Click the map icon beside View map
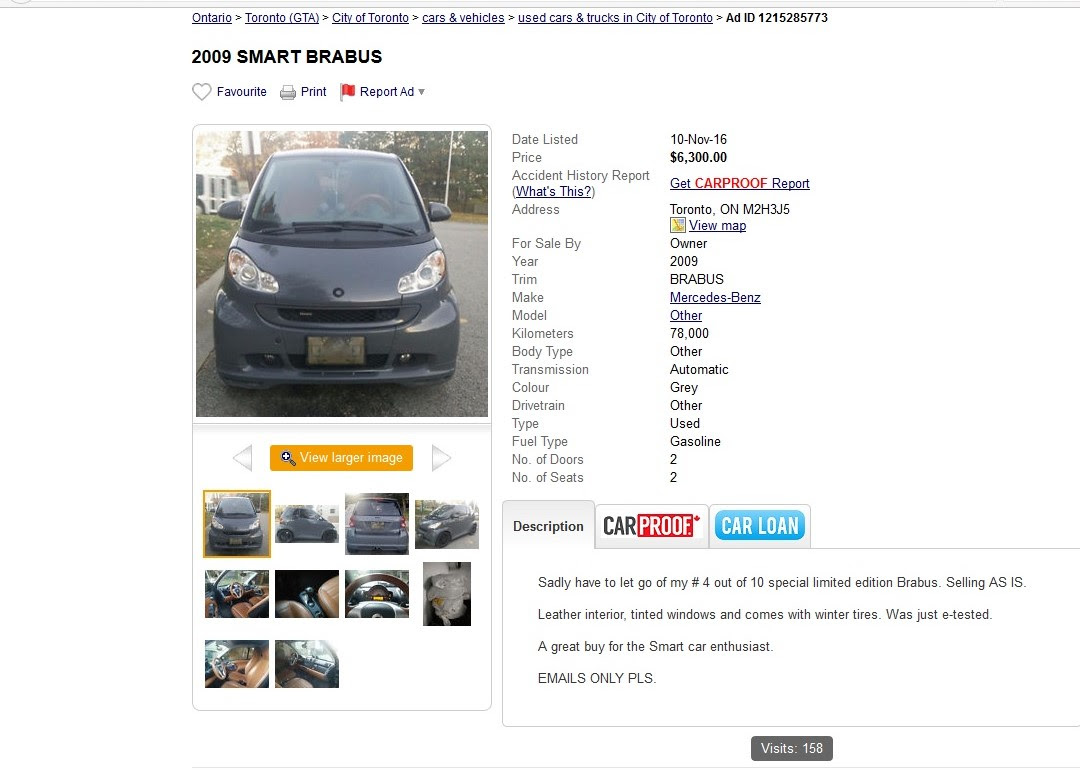The width and height of the screenshot is (1080, 782). [678, 225]
